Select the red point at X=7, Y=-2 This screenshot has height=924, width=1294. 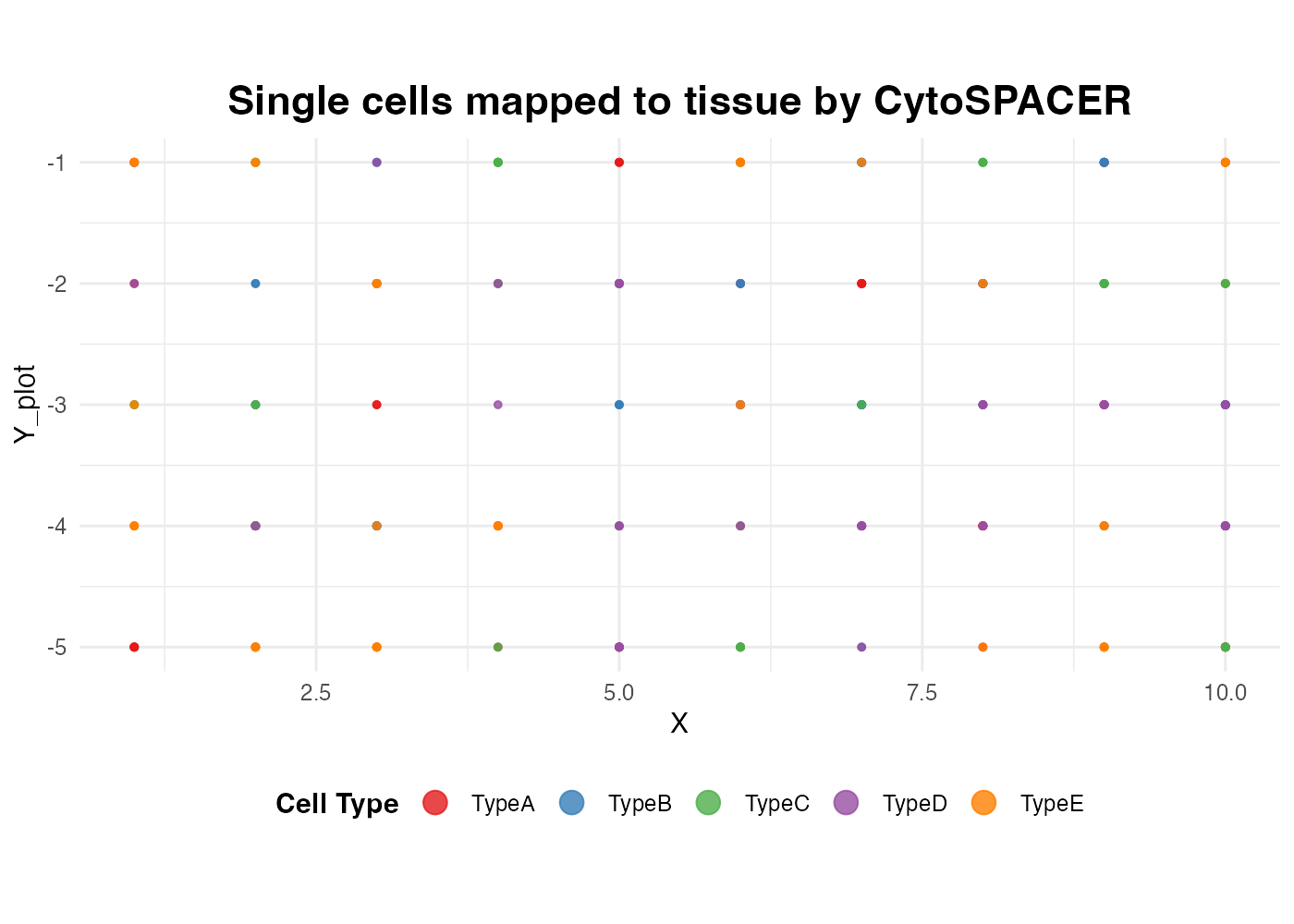pyautogui.click(x=861, y=284)
